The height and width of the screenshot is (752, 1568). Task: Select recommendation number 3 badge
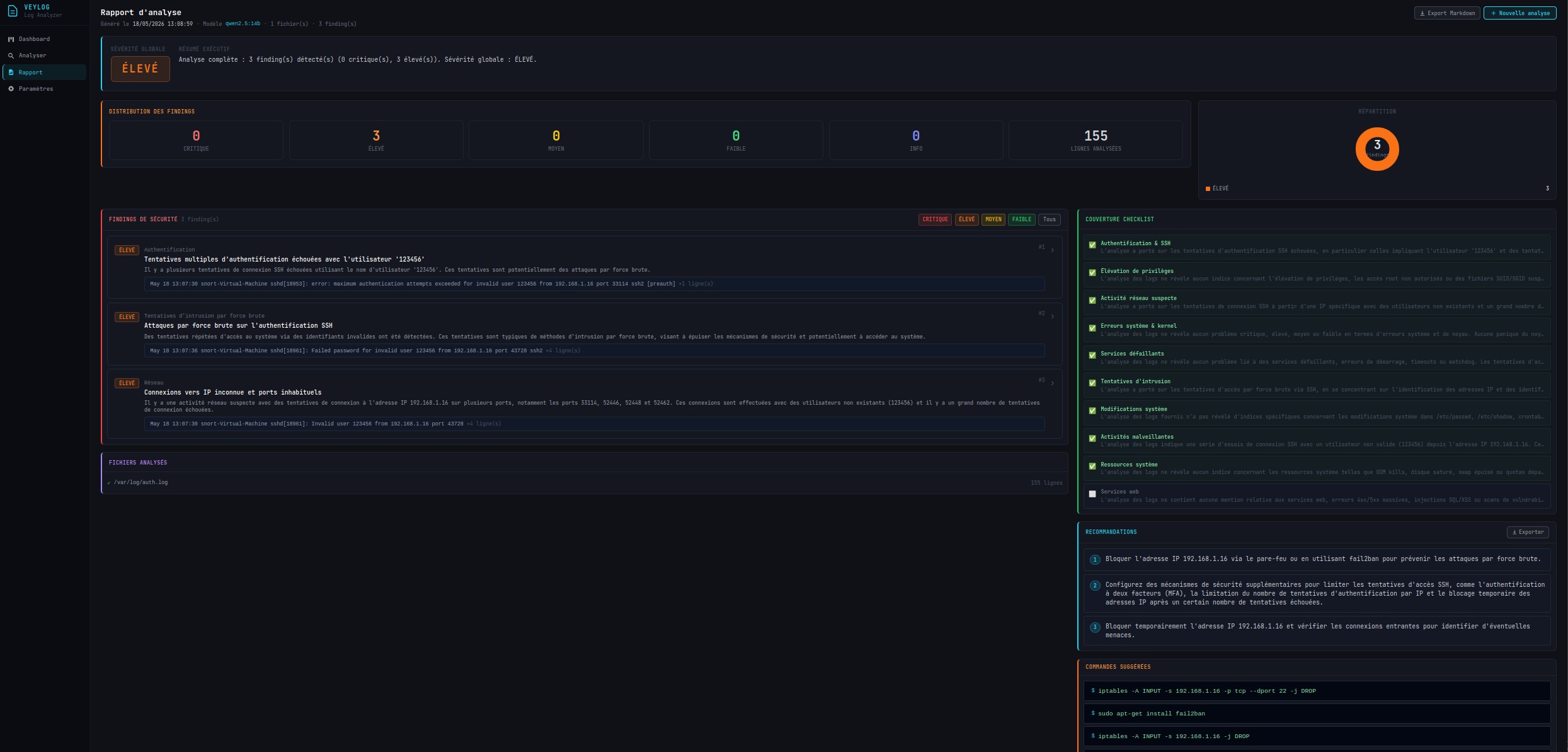1095,627
